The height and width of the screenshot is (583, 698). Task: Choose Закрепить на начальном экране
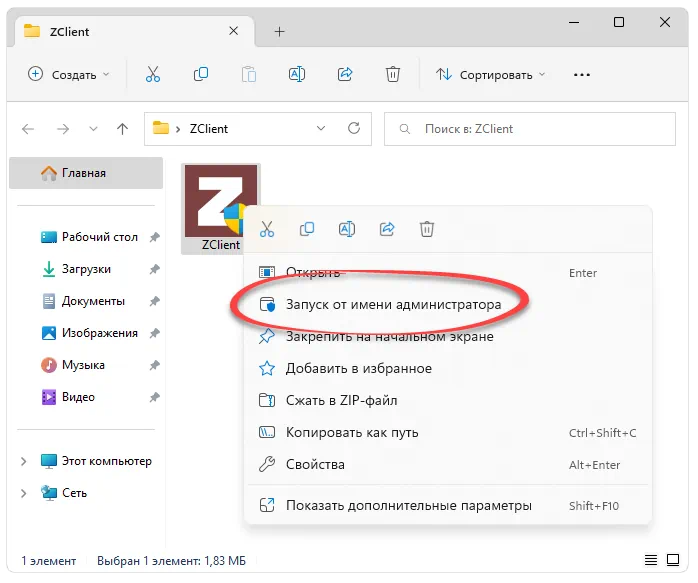click(448, 336)
